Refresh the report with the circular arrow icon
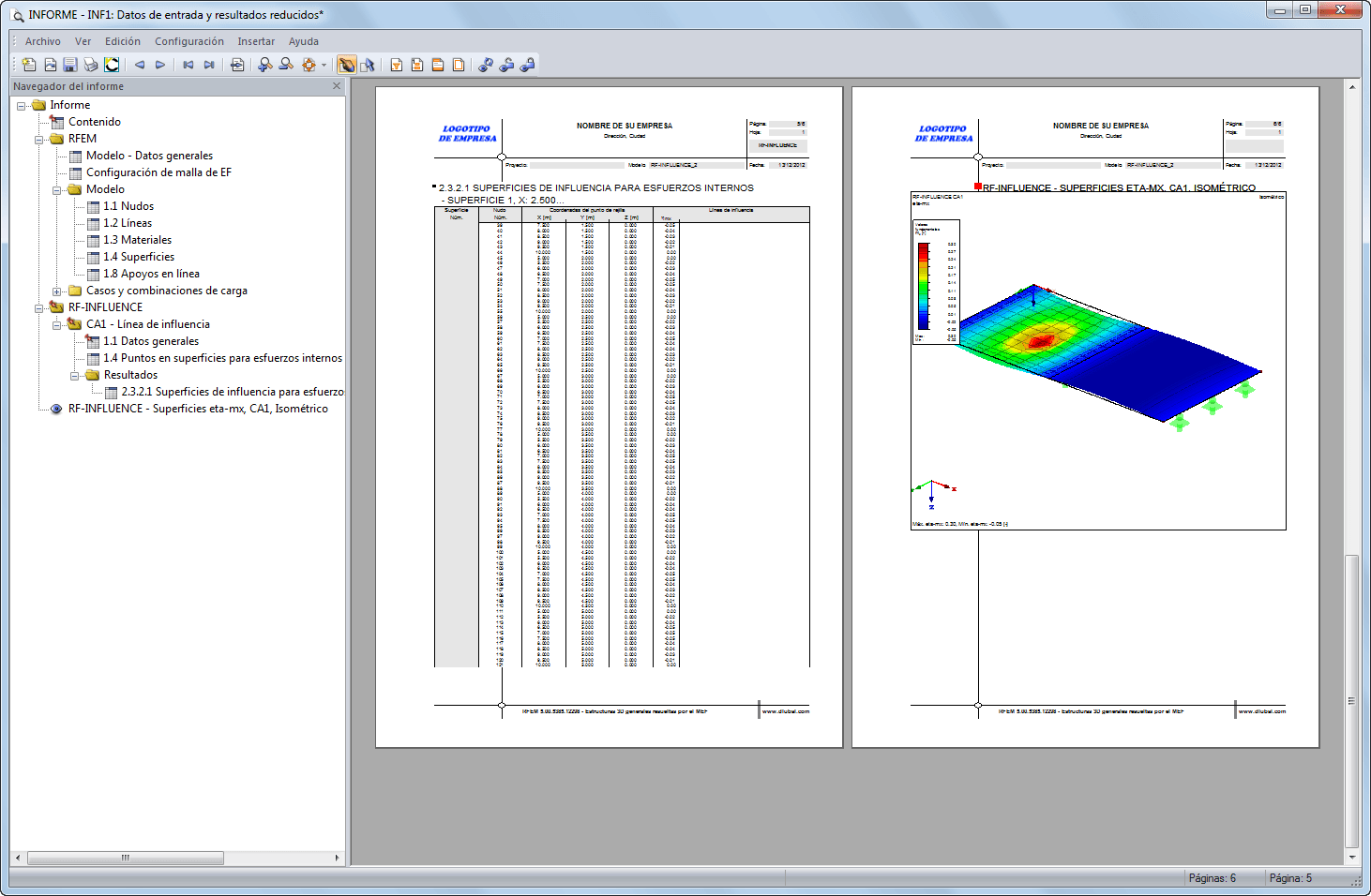The width and height of the screenshot is (1371, 896). coord(112,65)
